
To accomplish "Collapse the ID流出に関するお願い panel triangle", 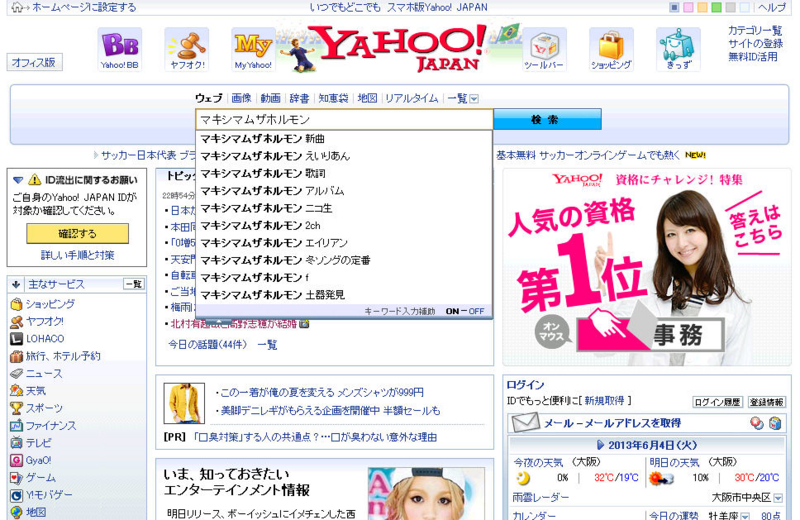I will coord(18,180).
